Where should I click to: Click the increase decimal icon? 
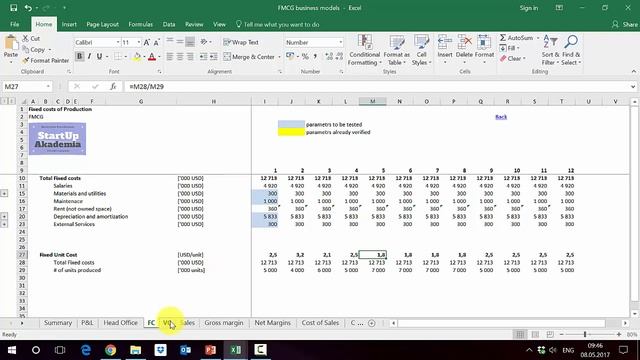pos(329,57)
